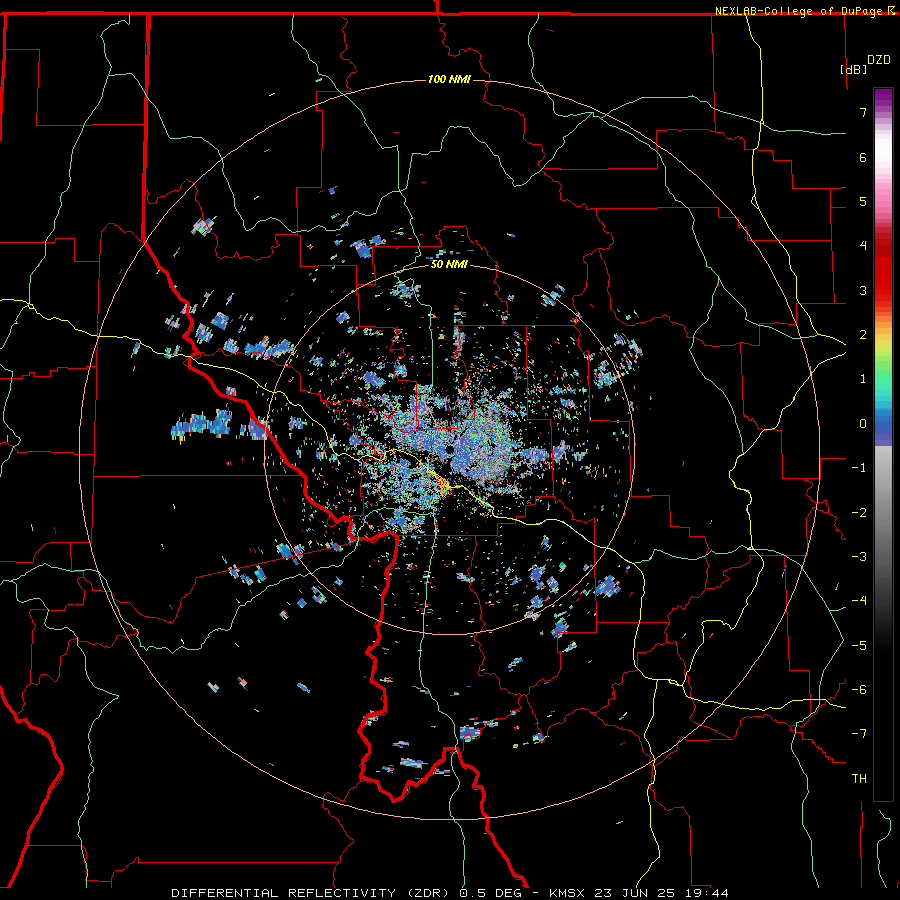This screenshot has width=900, height=900.
Task: Click the 1 tick label on the color scale
Action: [863, 379]
